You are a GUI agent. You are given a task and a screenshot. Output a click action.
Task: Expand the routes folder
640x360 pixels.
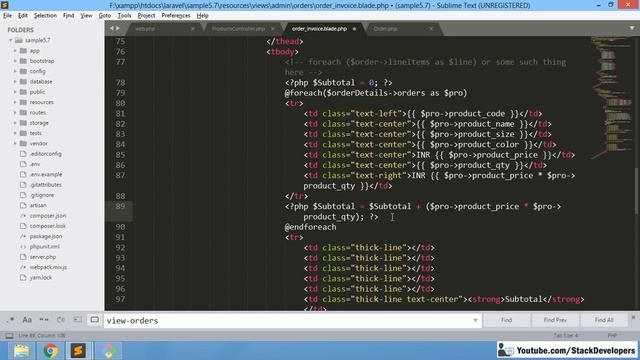coord(15,112)
